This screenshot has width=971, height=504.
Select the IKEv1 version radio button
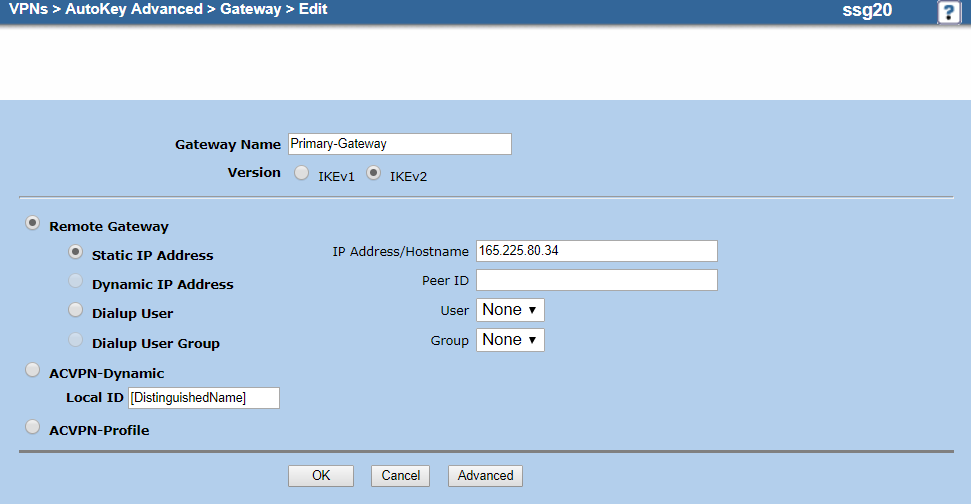pos(301,174)
